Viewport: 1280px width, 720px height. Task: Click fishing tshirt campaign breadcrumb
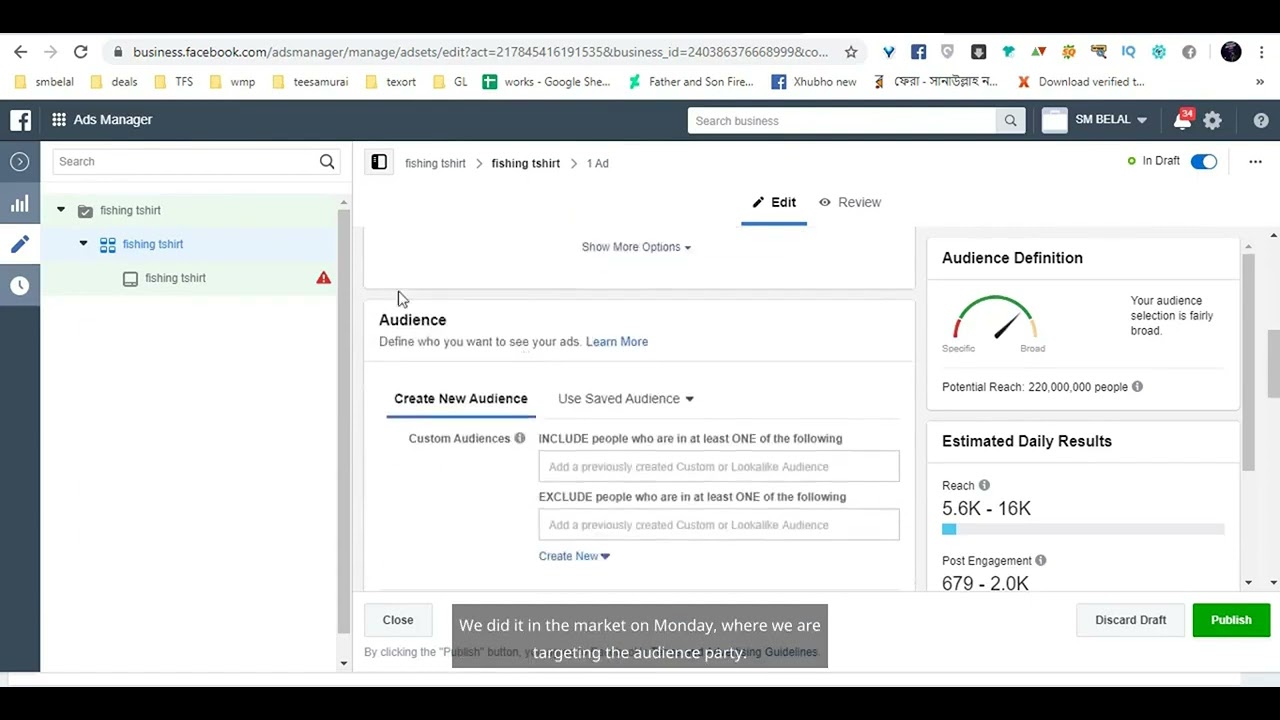click(x=435, y=163)
